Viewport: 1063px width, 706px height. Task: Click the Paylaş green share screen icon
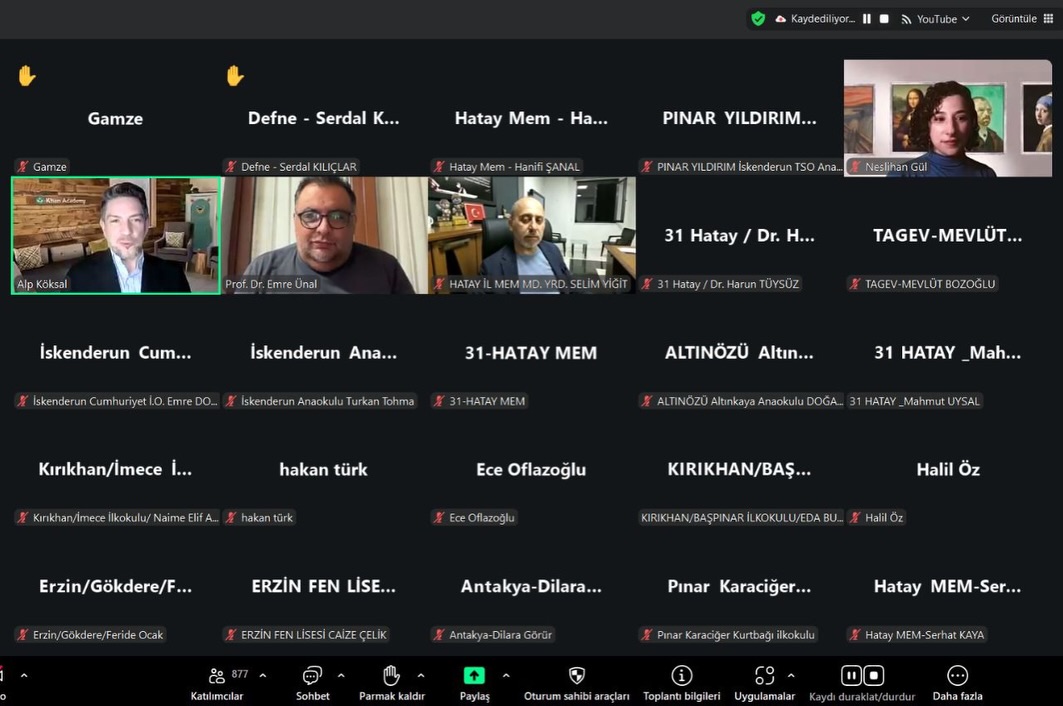pyautogui.click(x=474, y=676)
